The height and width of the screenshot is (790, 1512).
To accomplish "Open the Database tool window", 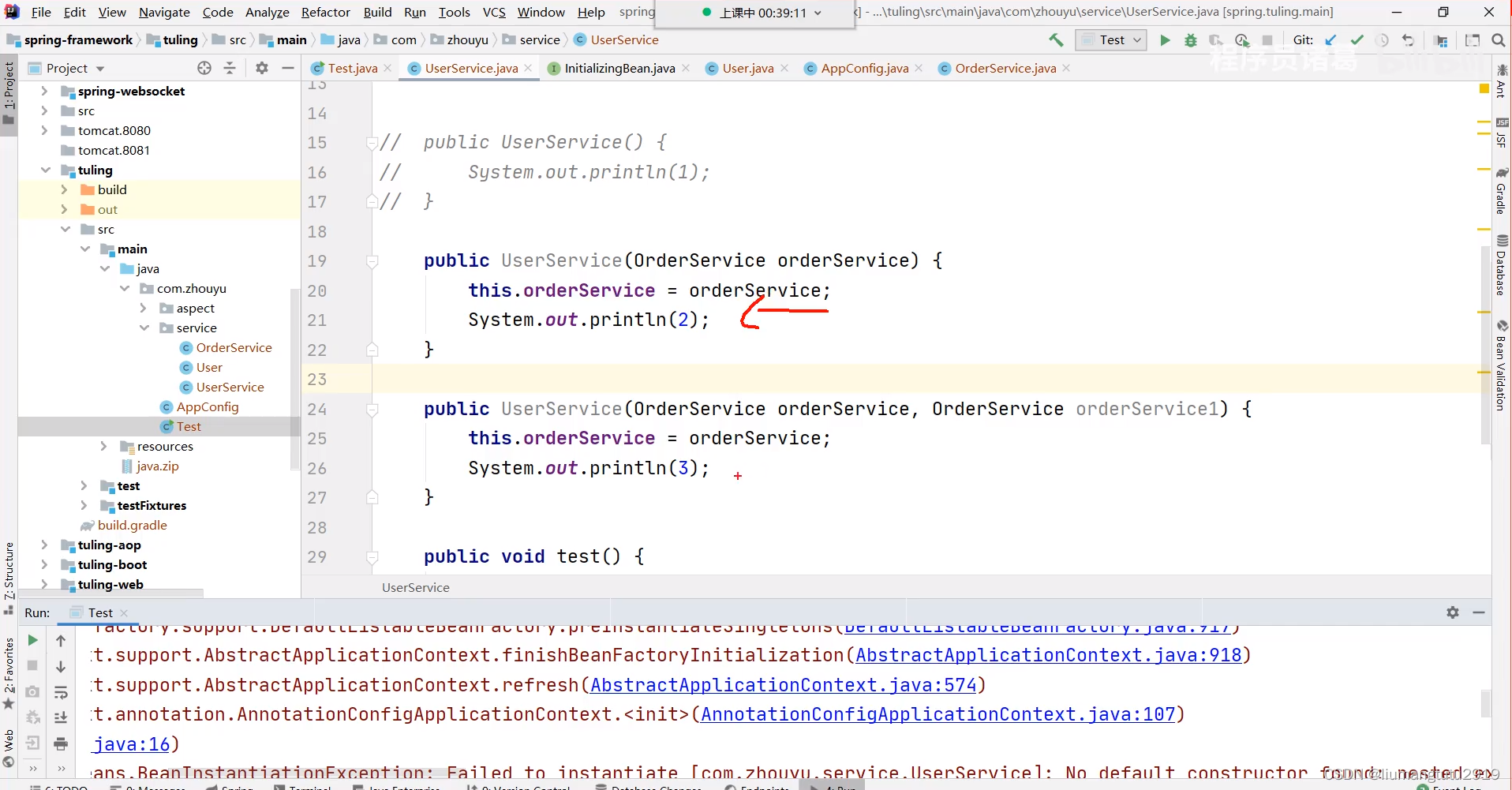I will [1502, 266].
